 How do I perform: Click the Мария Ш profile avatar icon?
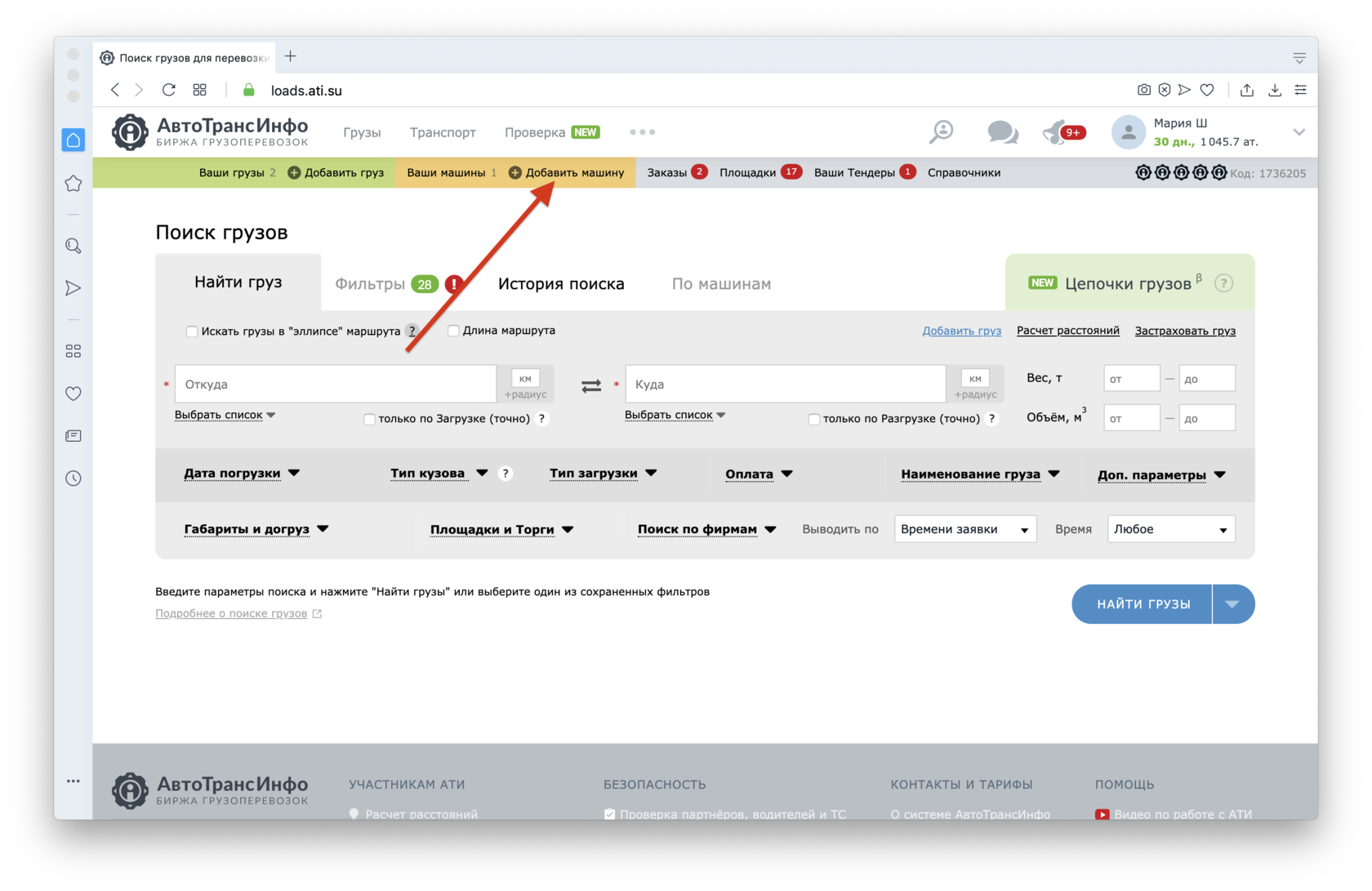click(1128, 132)
